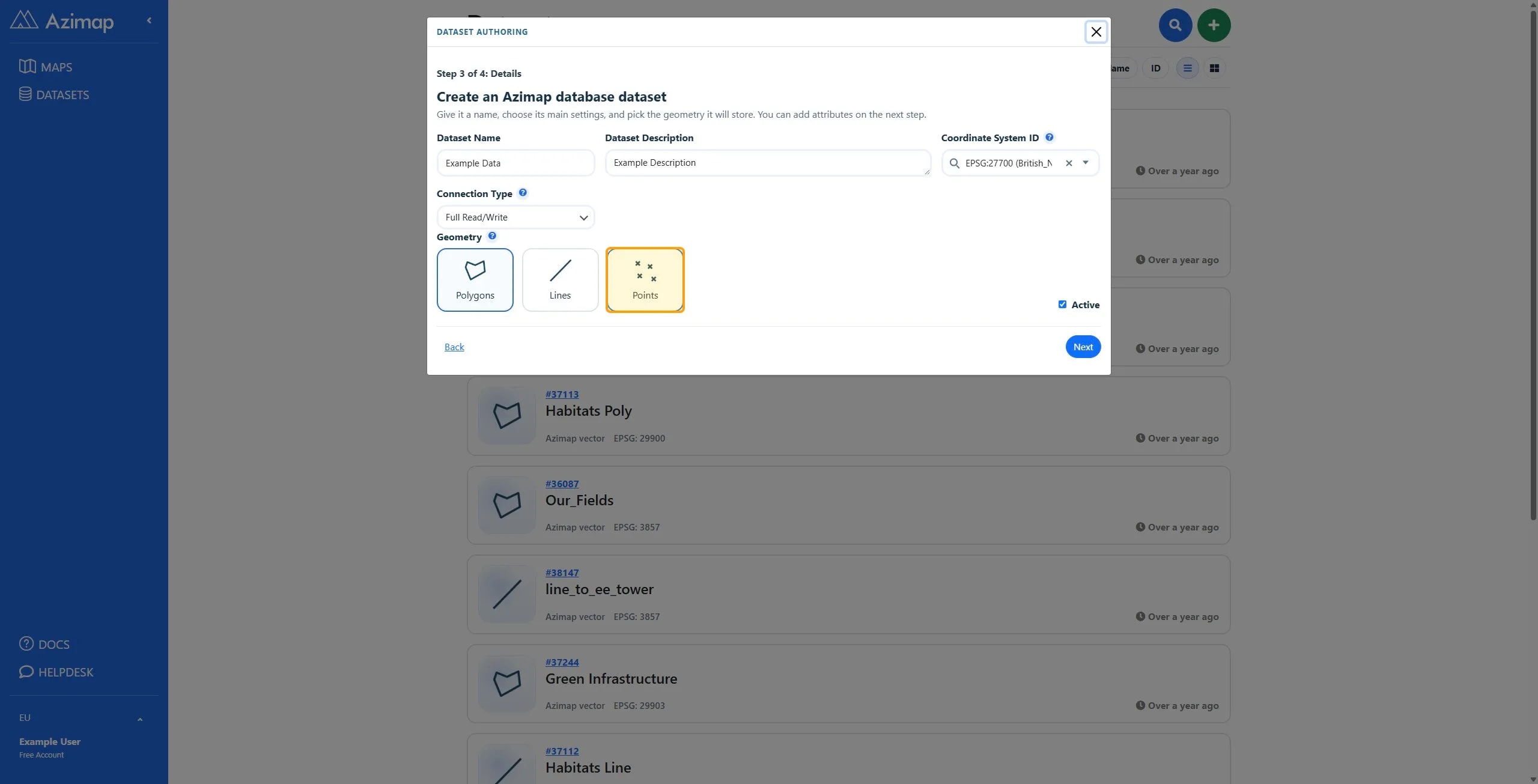Show Coordinate System ID help tooltip

[1049, 137]
